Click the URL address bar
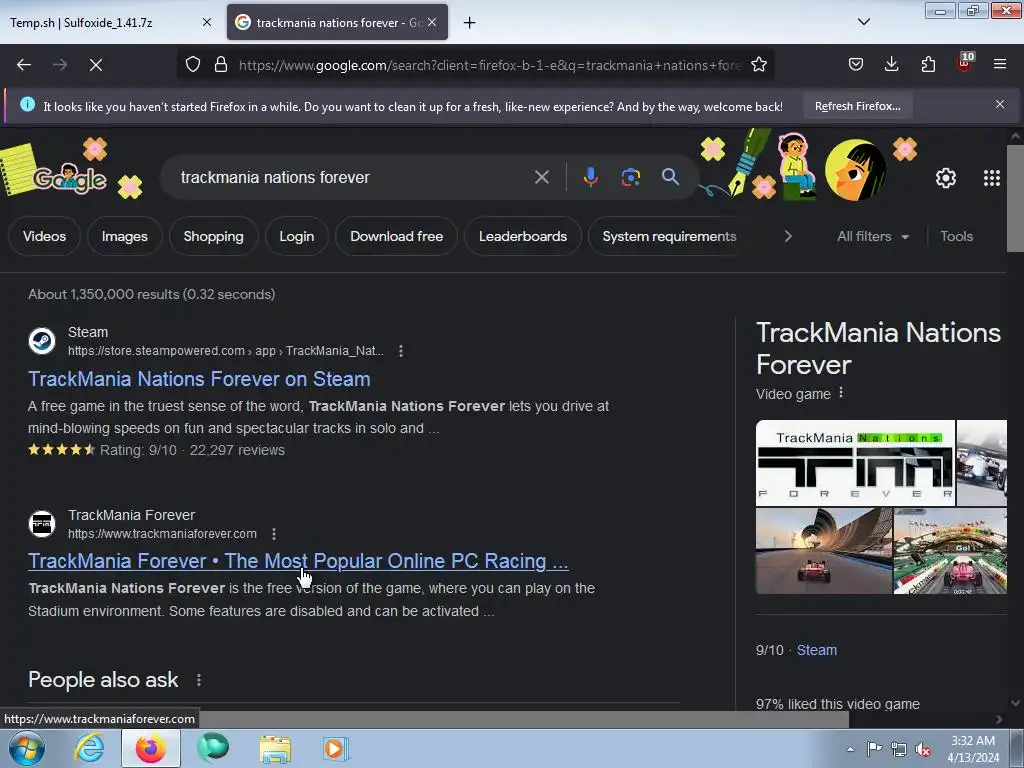1024x768 pixels. [x=490, y=65]
